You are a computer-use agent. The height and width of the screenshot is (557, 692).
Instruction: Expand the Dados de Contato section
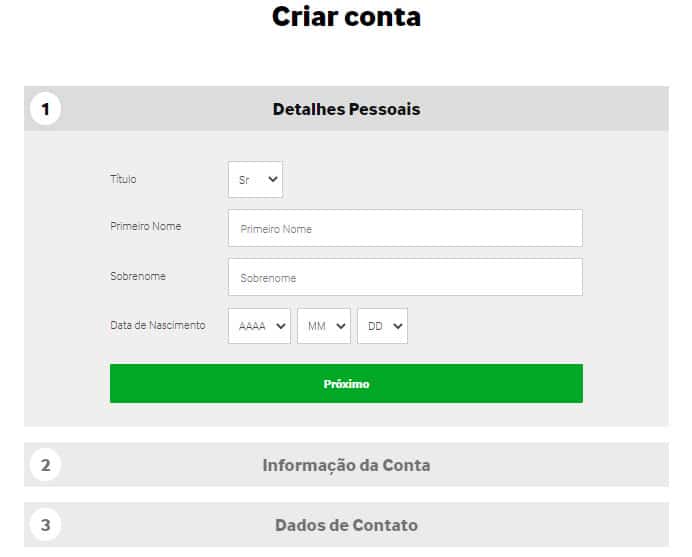346,525
